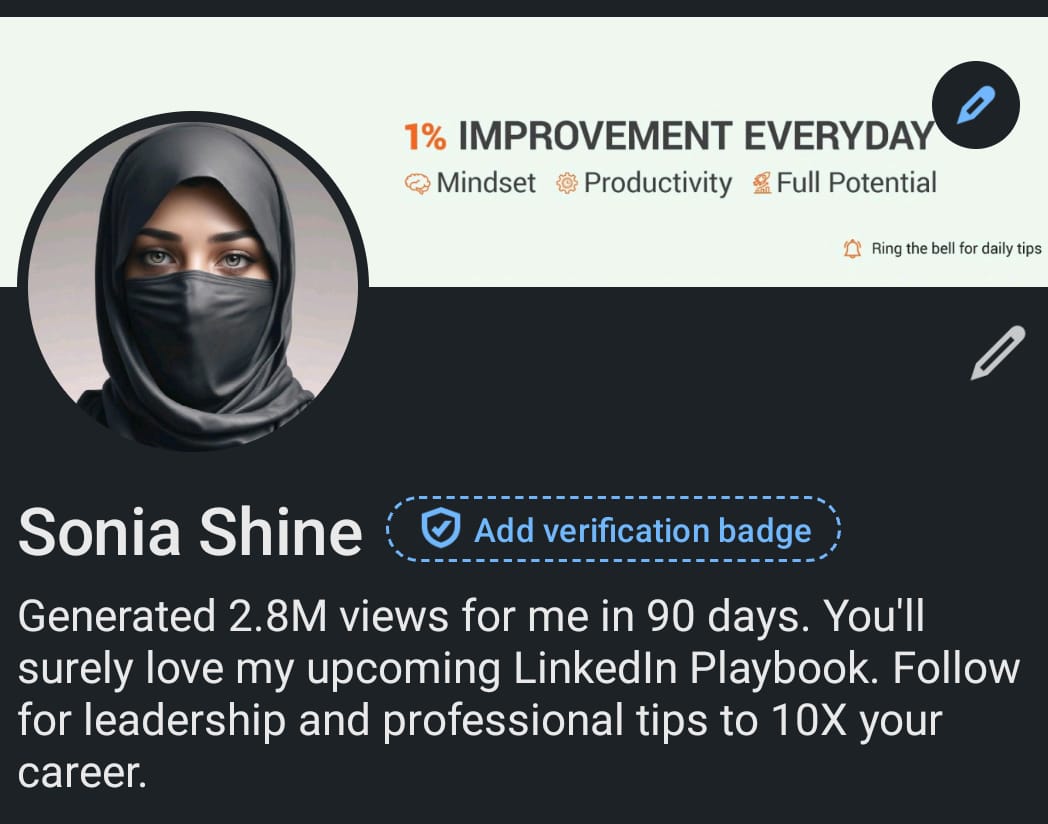Click the Mindset banner label
Screen dimensions: 1048x824
486,182
